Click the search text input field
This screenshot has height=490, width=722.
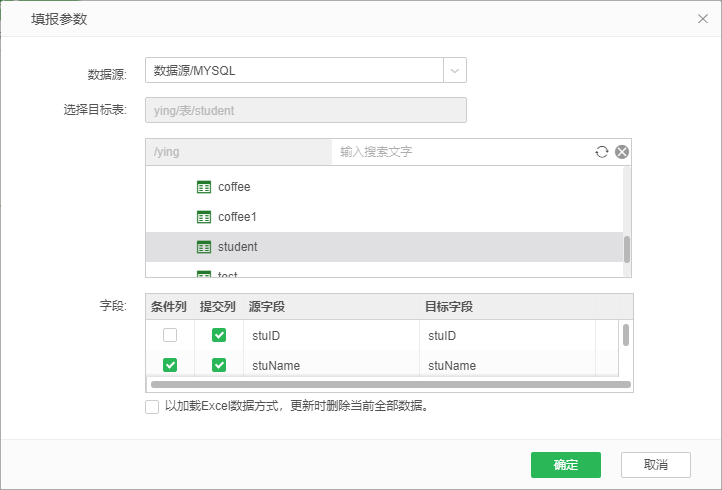(x=460, y=152)
